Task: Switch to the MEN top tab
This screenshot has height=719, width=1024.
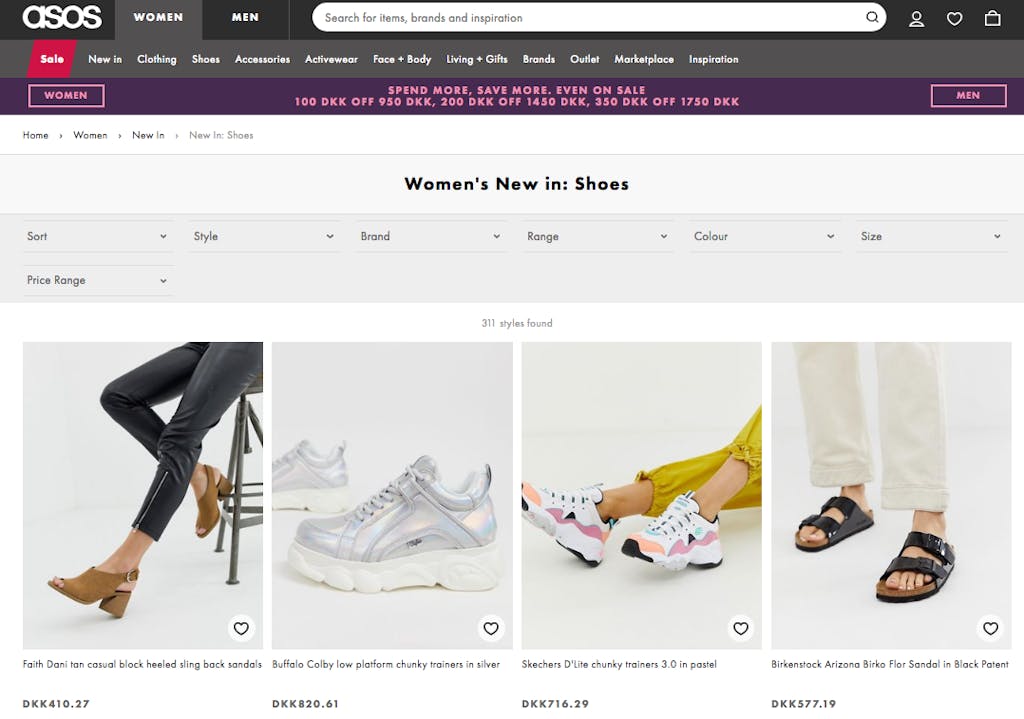Action: coord(246,18)
